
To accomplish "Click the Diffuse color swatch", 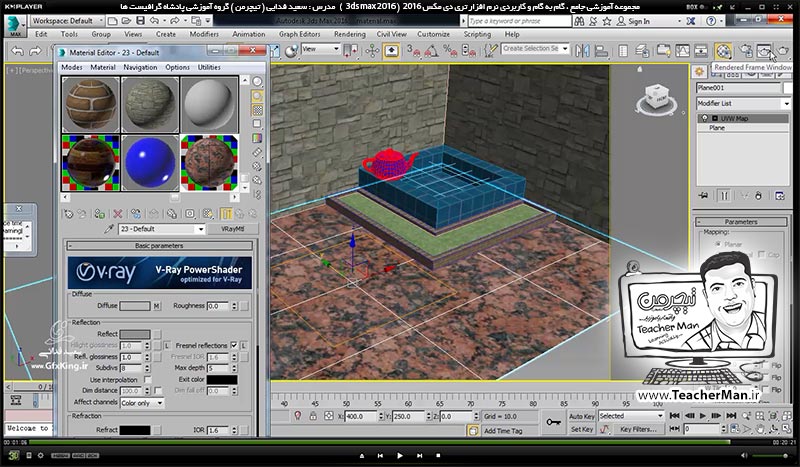I will click(135, 306).
